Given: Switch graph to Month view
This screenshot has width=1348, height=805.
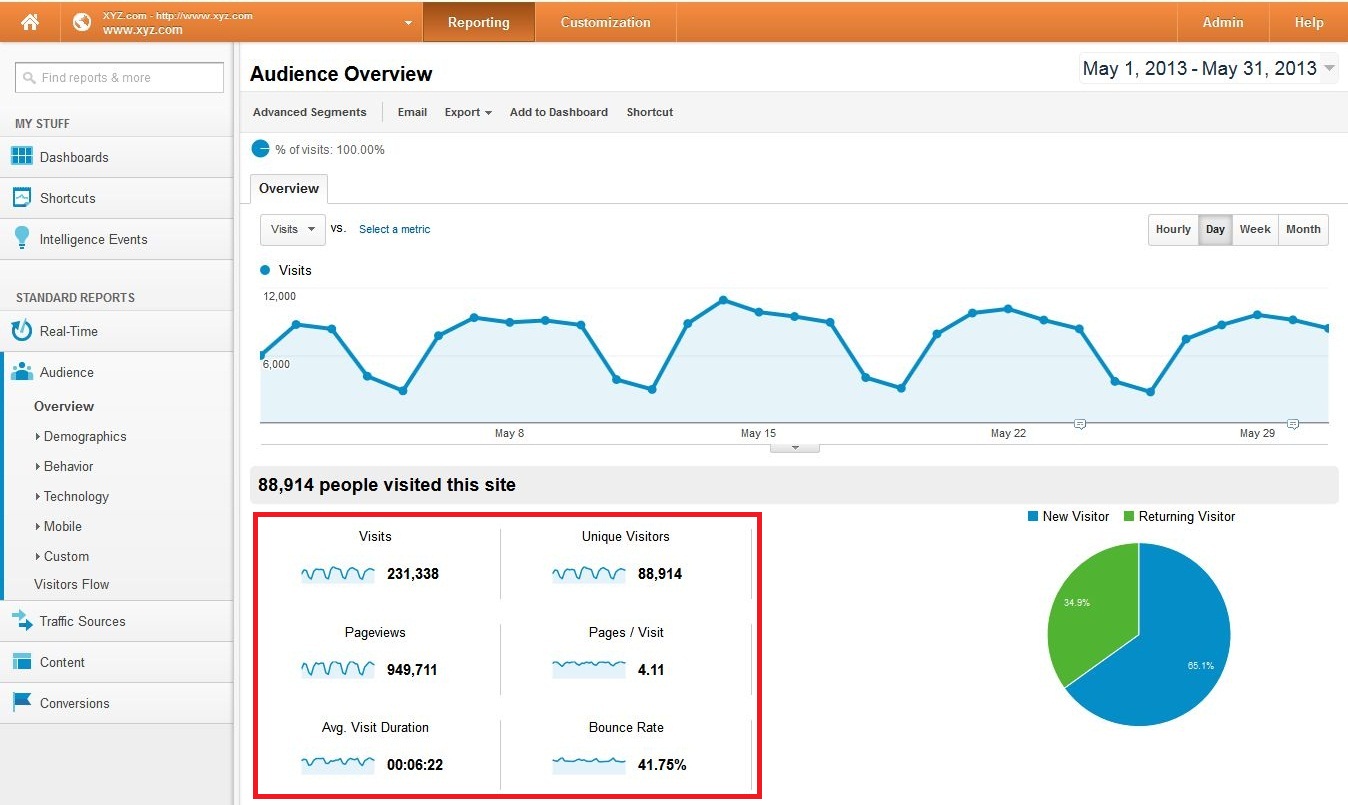Looking at the screenshot, I should 1303,229.
